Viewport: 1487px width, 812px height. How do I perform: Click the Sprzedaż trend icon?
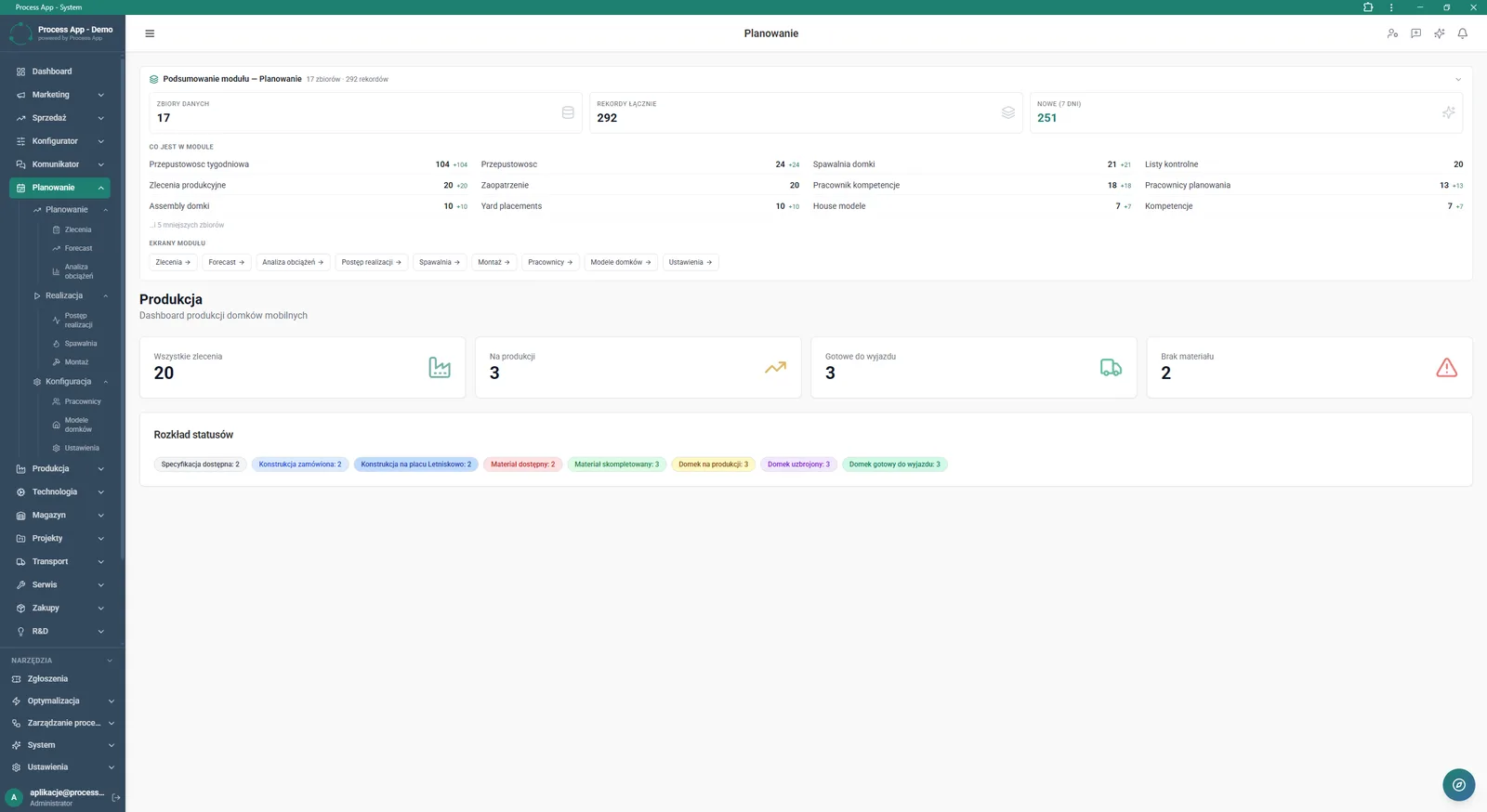20,118
